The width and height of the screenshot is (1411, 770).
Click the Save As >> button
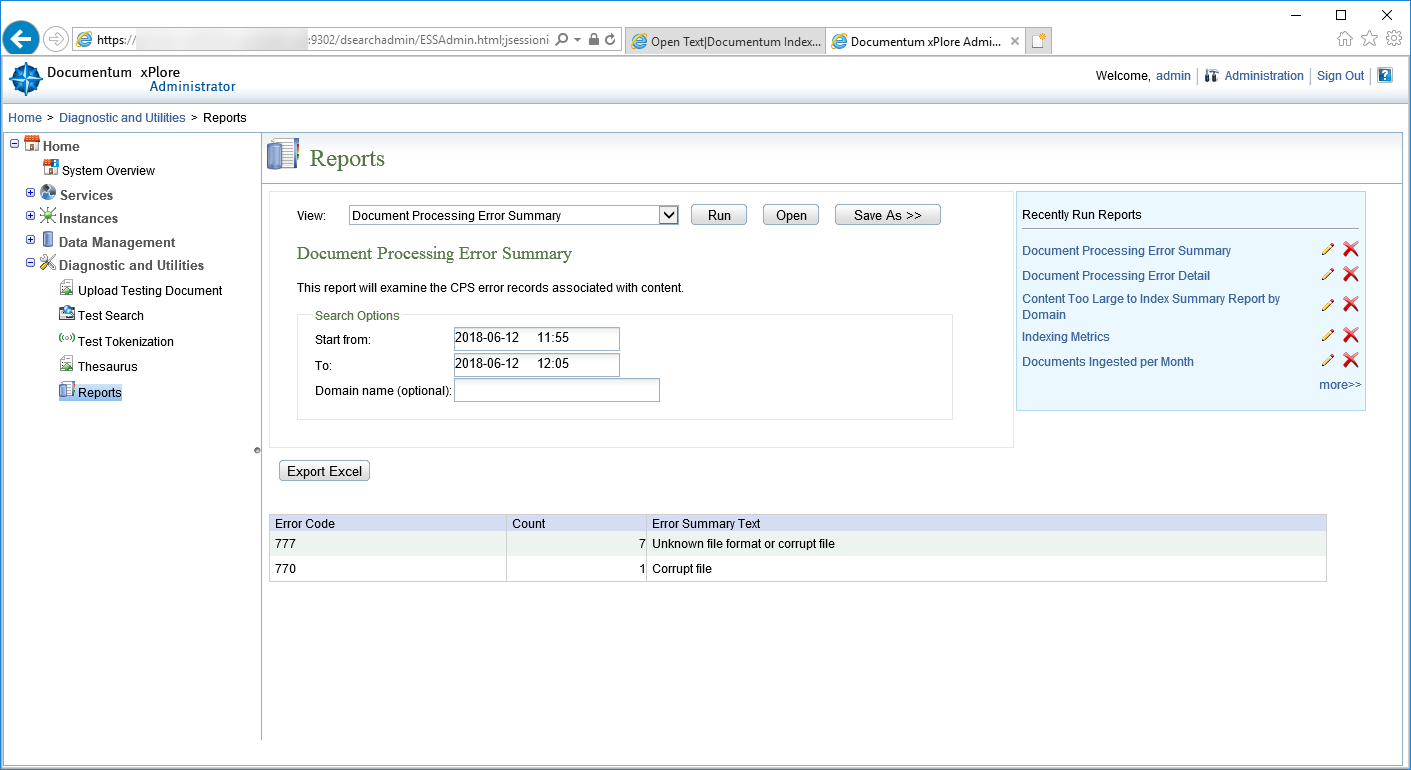pyautogui.click(x=888, y=215)
